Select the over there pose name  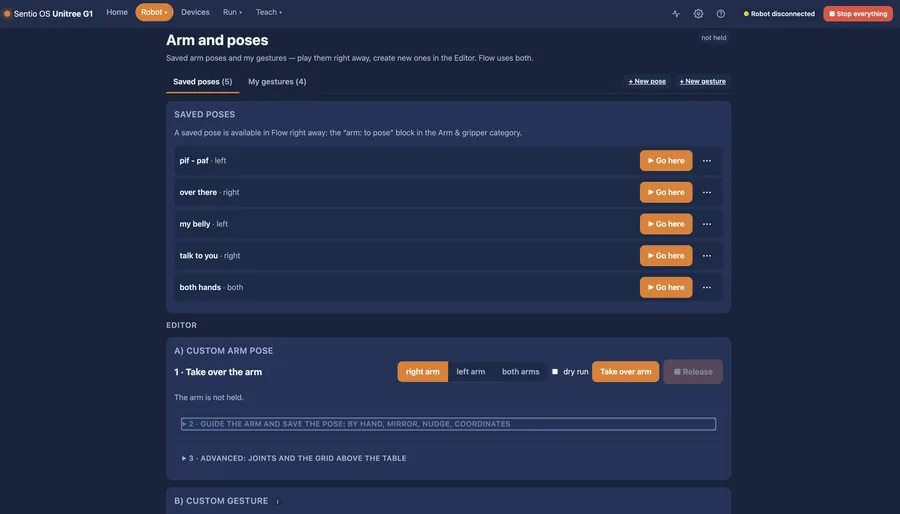coord(198,192)
